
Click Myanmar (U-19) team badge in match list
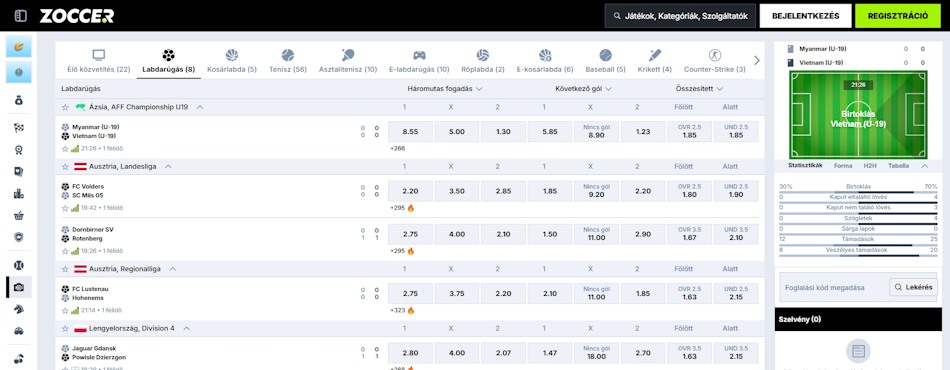coord(65,127)
